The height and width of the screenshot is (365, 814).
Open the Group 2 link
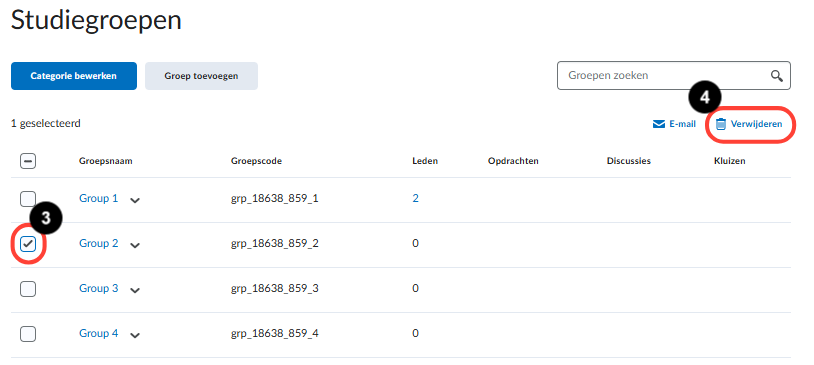(99, 243)
